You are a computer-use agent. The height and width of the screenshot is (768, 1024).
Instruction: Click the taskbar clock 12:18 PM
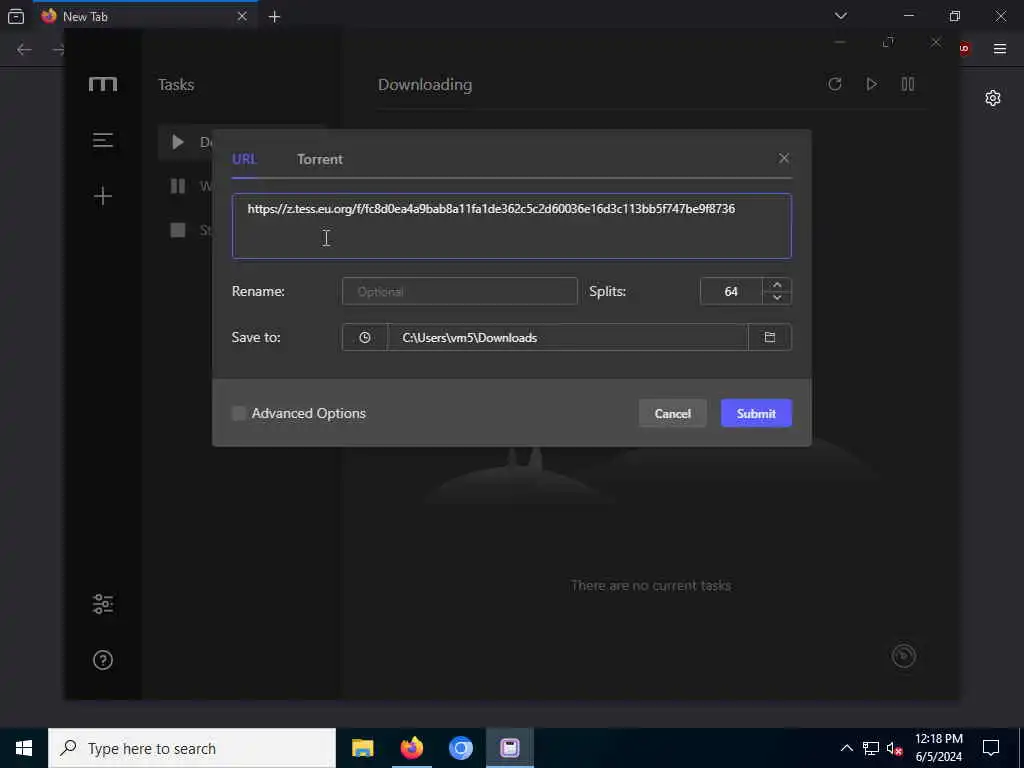(x=938, y=748)
